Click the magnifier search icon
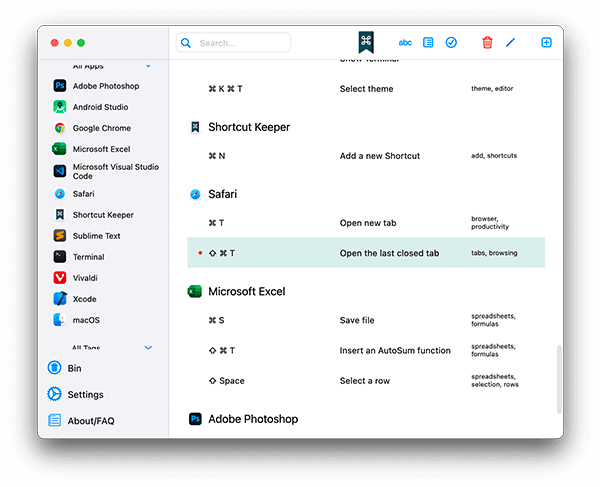Image resolution: width=600 pixels, height=487 pixels. point(186,43)
